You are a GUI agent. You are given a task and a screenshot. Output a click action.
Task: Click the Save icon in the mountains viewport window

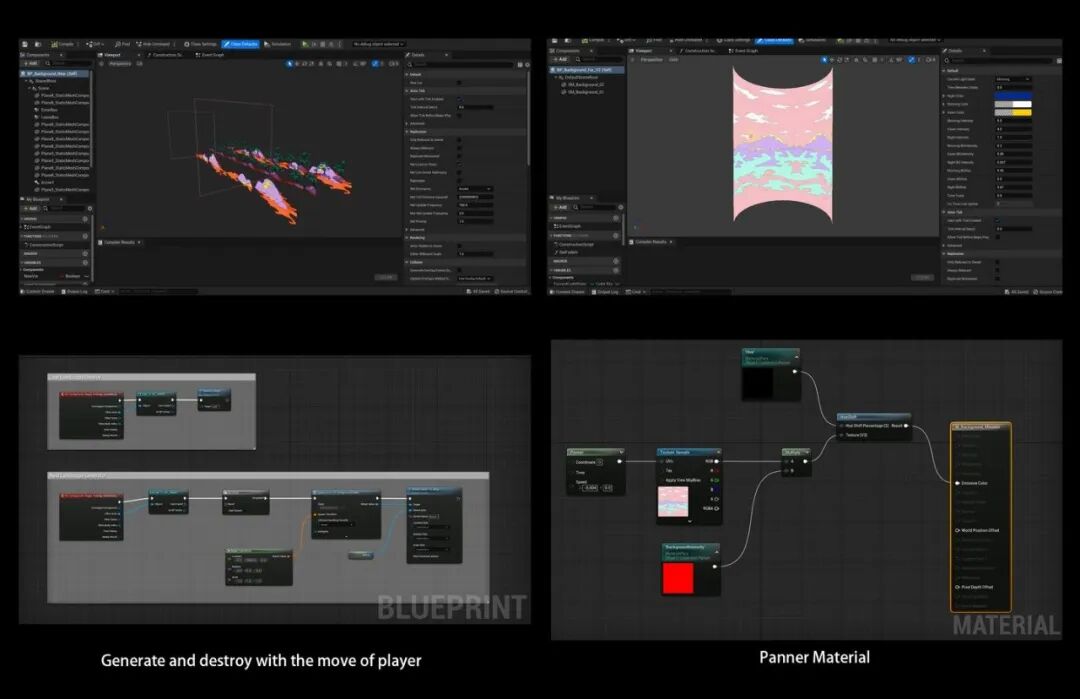(25, 44)
